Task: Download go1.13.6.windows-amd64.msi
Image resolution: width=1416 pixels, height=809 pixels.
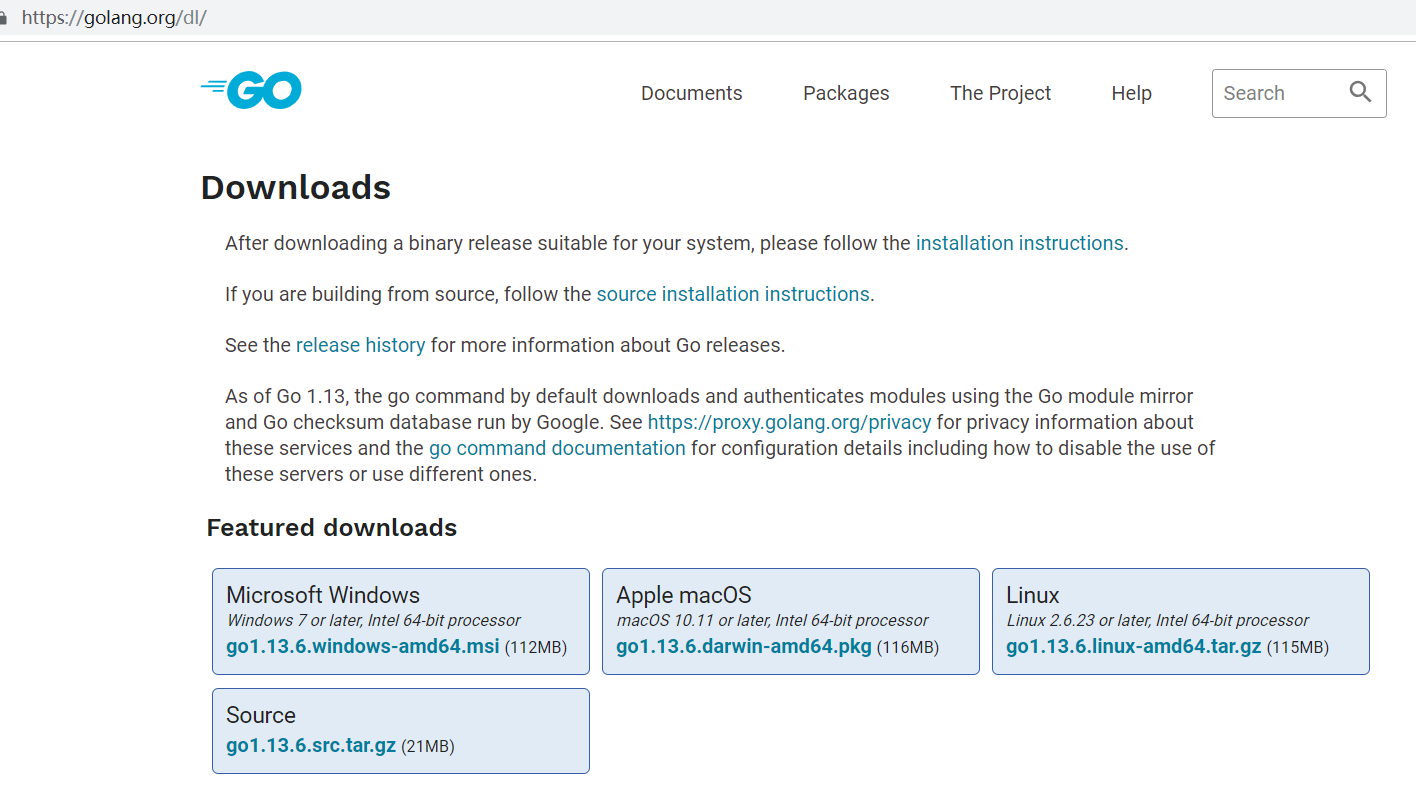Action: [362, 646]
